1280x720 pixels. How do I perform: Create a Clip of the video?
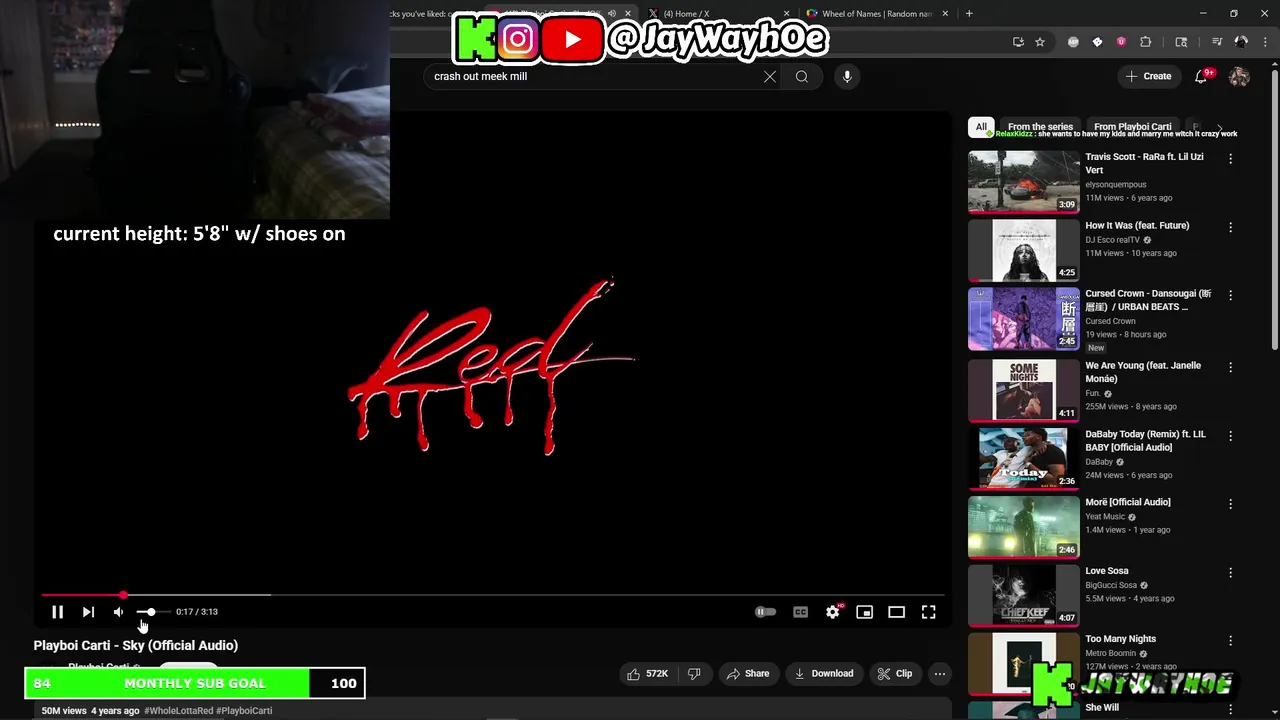(894, 674)
